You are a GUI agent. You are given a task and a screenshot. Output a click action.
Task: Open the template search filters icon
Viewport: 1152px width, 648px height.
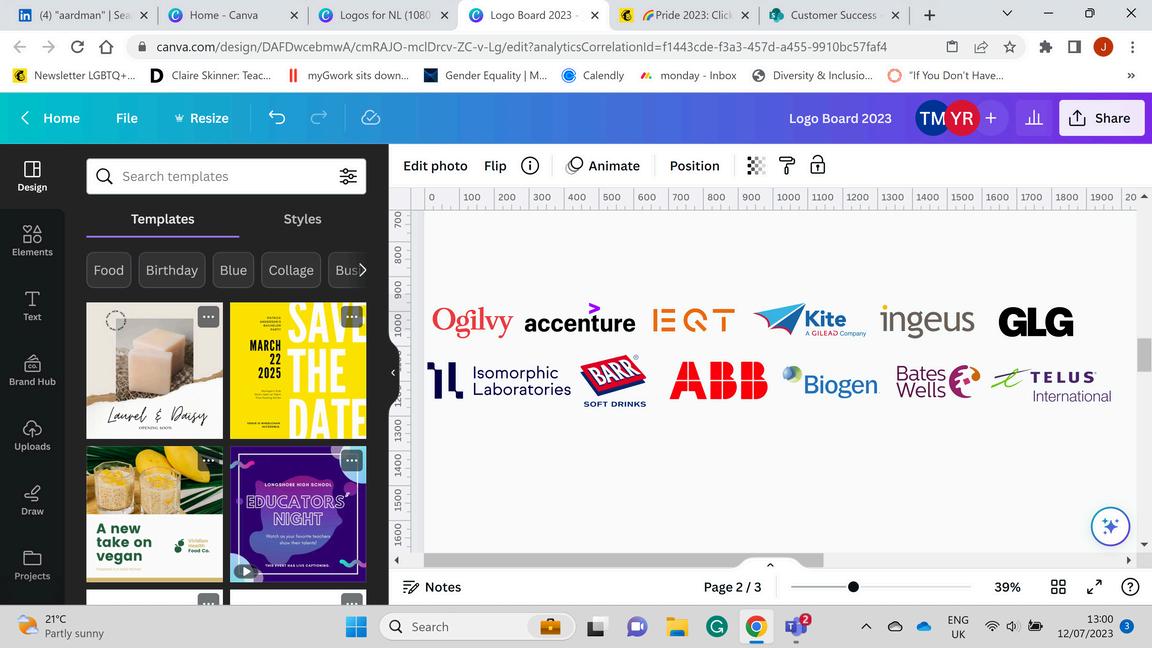click(348, 176)
